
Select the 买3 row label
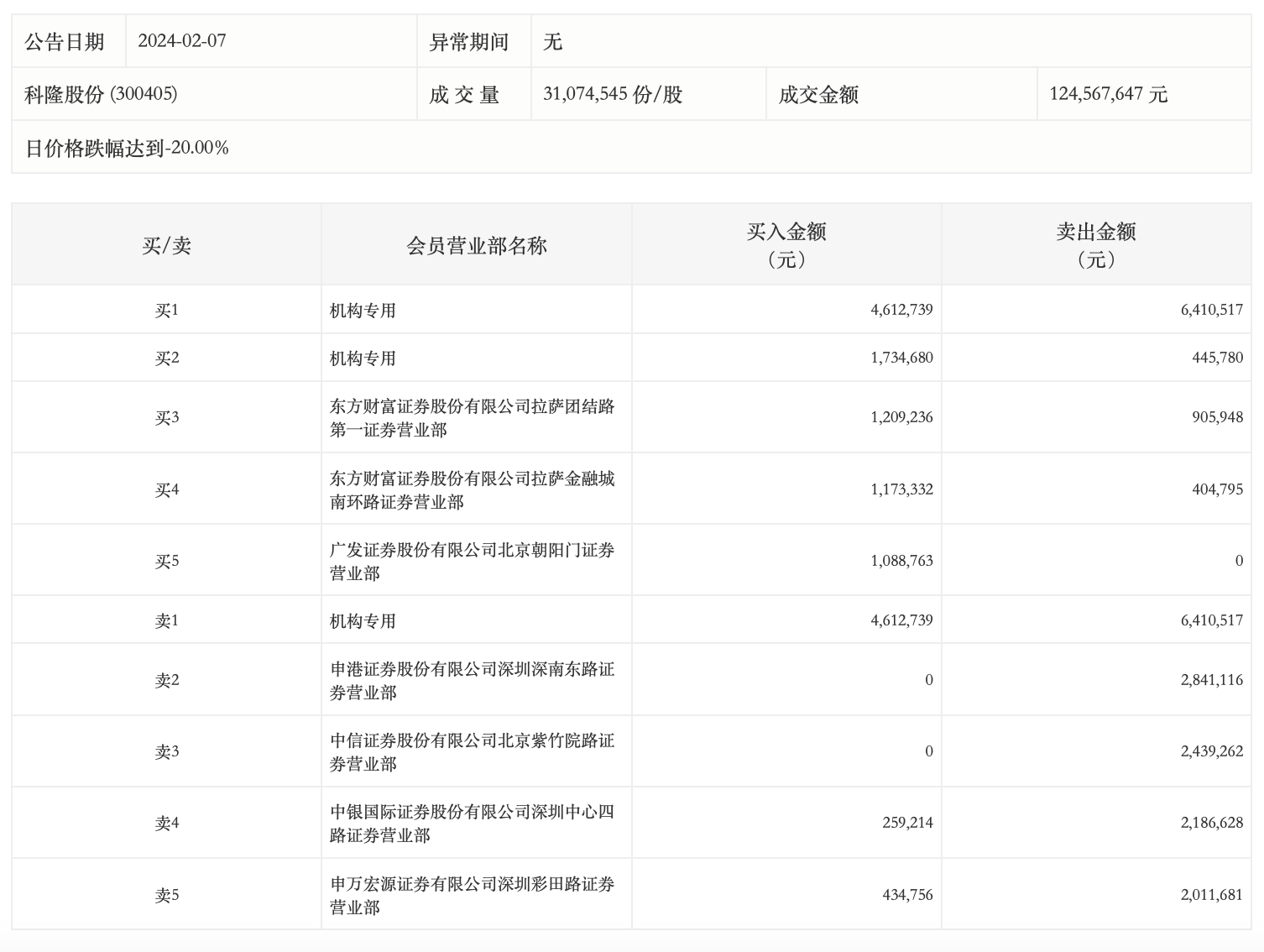(x=166, y=417)
